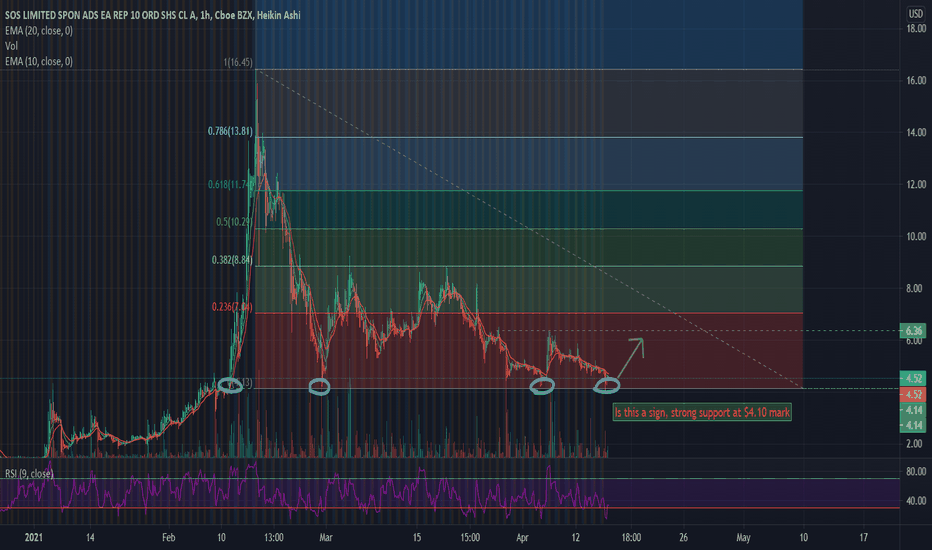Select the EMA (10, close, 0) indicator label

click(x=39, y=61)
